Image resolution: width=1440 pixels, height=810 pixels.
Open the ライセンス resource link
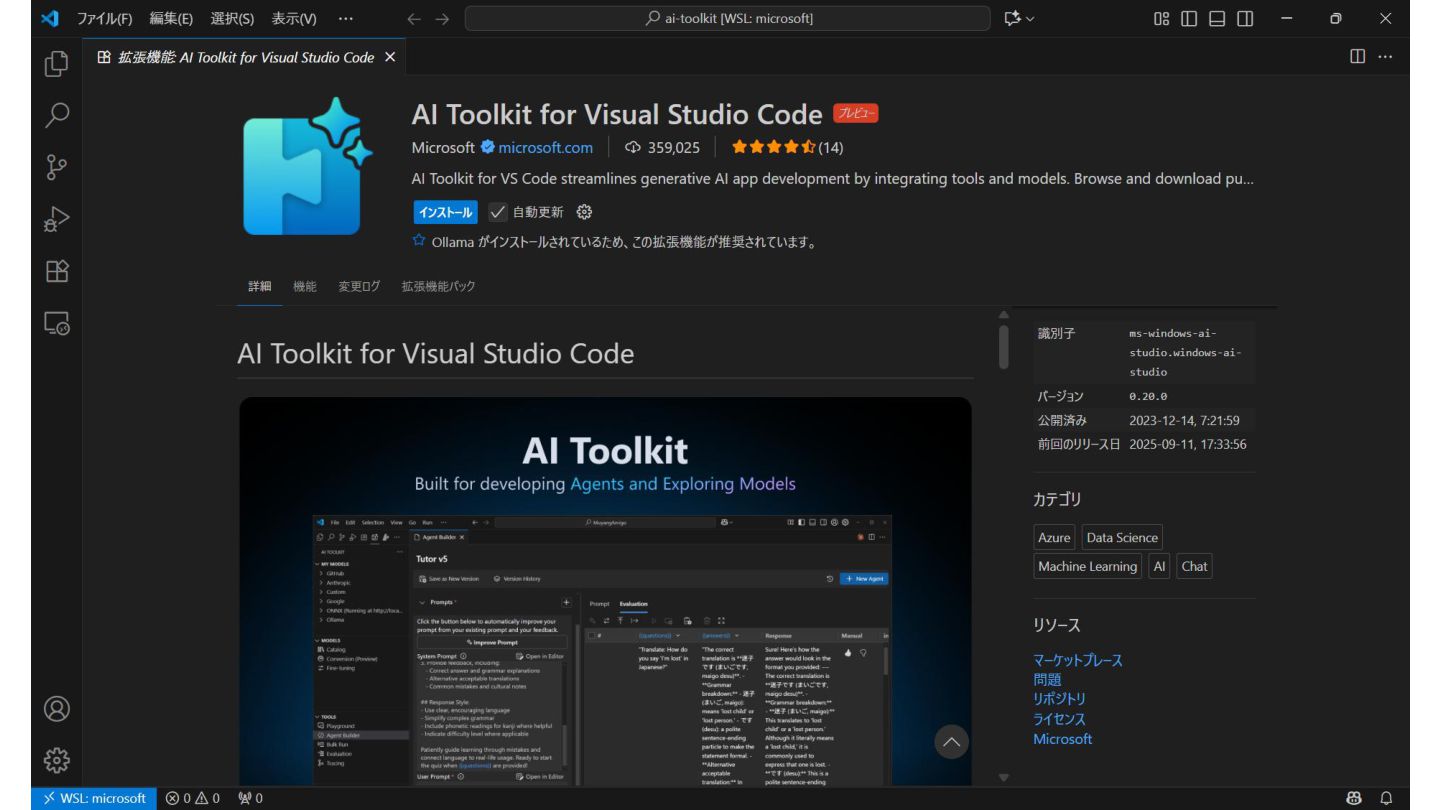pyautogui.click(x=1059, y=719)
